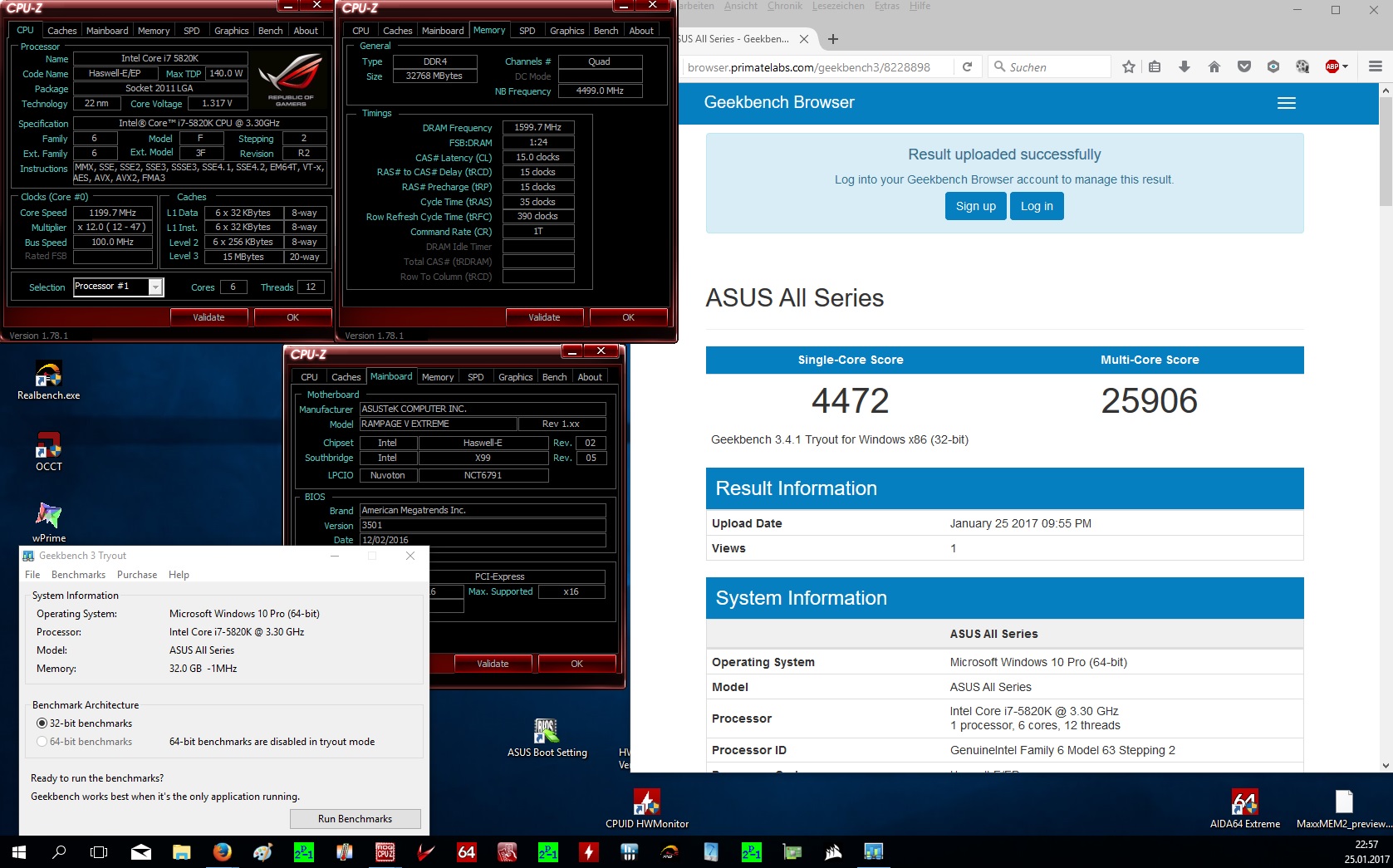Open Mainboard tab in first CPU-Z window
Viewport: 1393px width, 868px height.
click(x=107, y=31)
